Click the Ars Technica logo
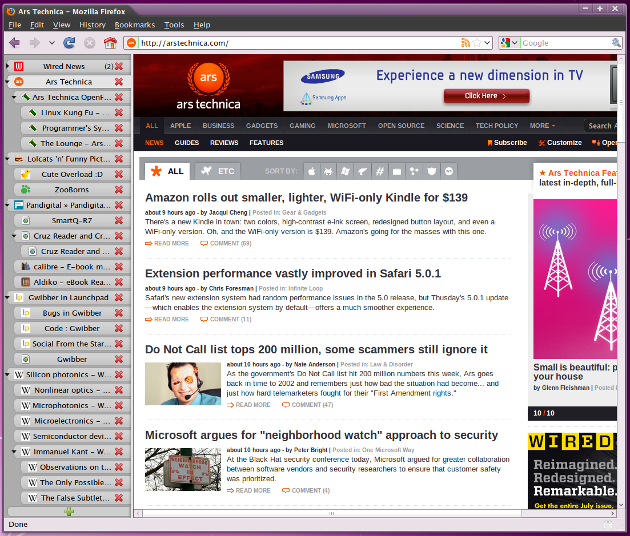The image size is (630, 536). [x=208, y=86]
